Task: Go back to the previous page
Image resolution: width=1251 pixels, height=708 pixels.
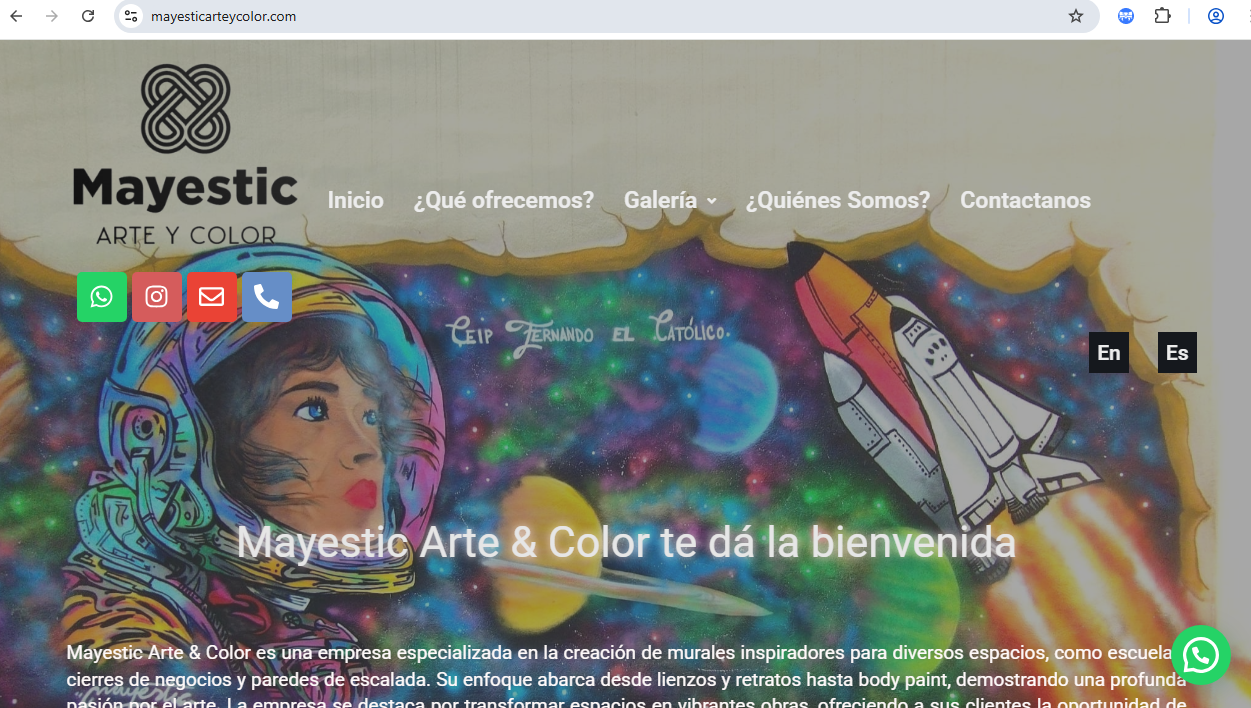Action: click(17, 16)
